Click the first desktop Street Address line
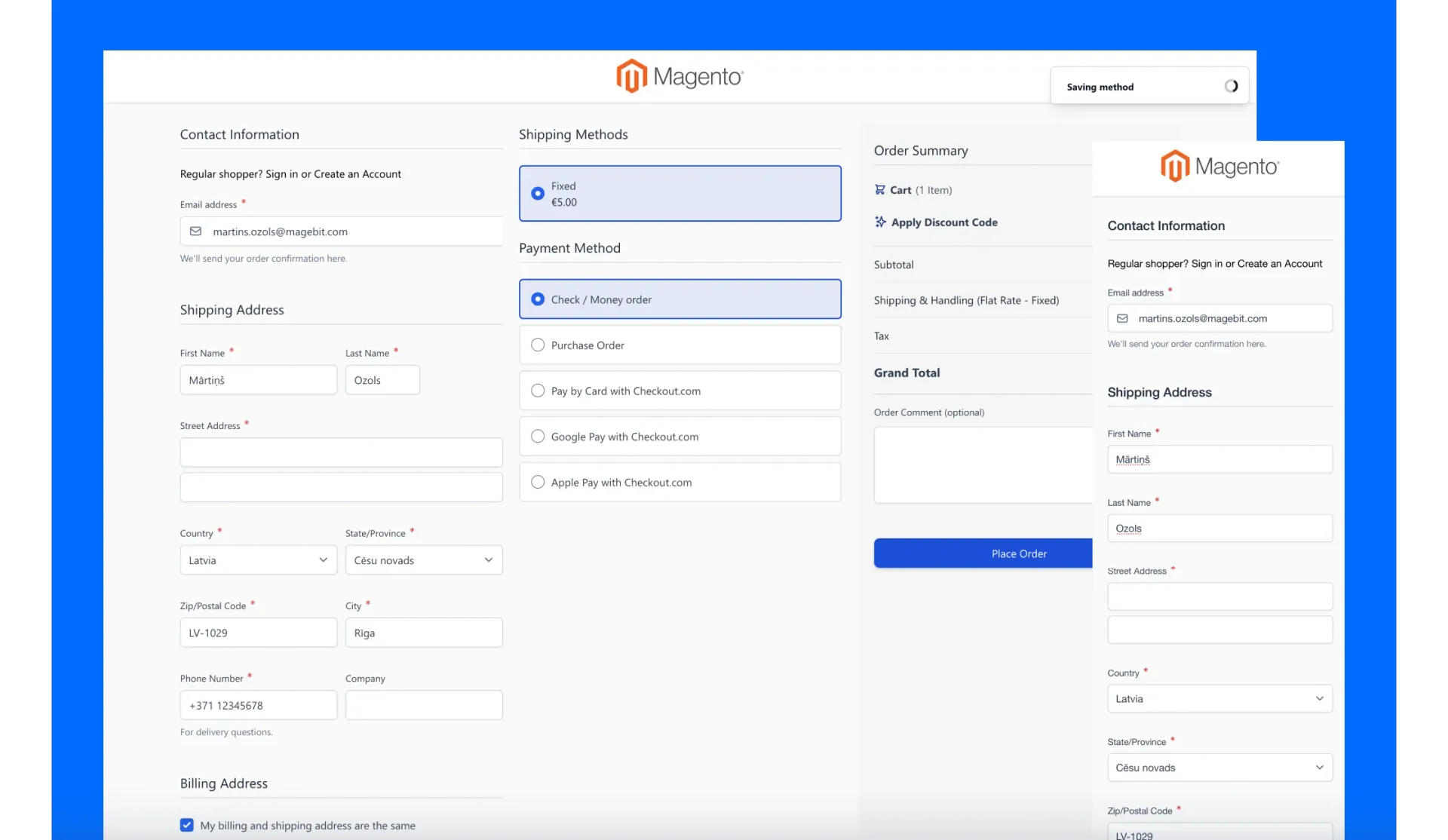Viewport: 1448px width, 840px height. 341,452
